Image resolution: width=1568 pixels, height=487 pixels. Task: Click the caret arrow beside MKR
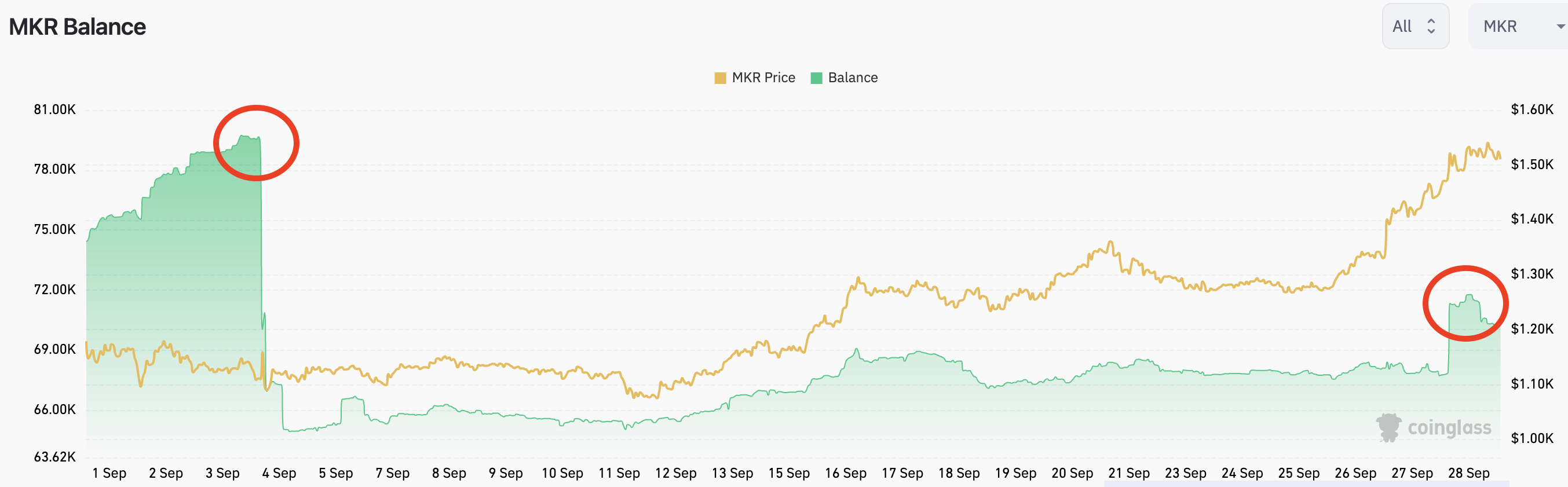1560,26
